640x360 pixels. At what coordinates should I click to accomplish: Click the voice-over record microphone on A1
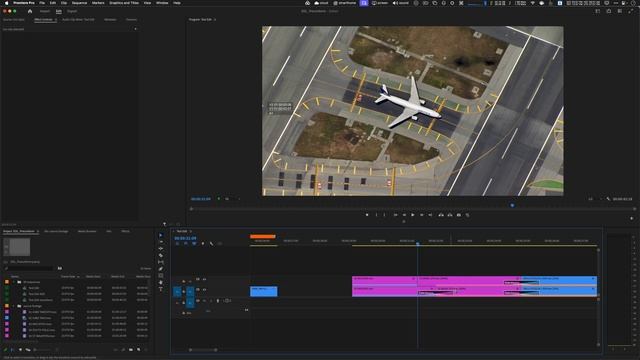[218, 301]
